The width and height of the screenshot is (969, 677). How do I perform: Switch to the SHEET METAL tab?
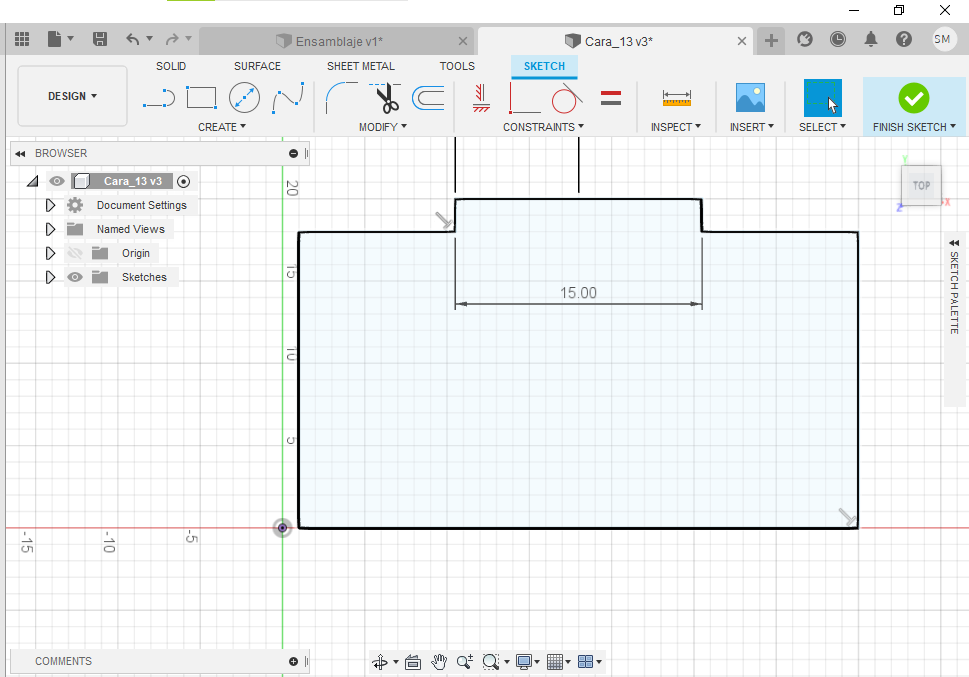(360, 66)
